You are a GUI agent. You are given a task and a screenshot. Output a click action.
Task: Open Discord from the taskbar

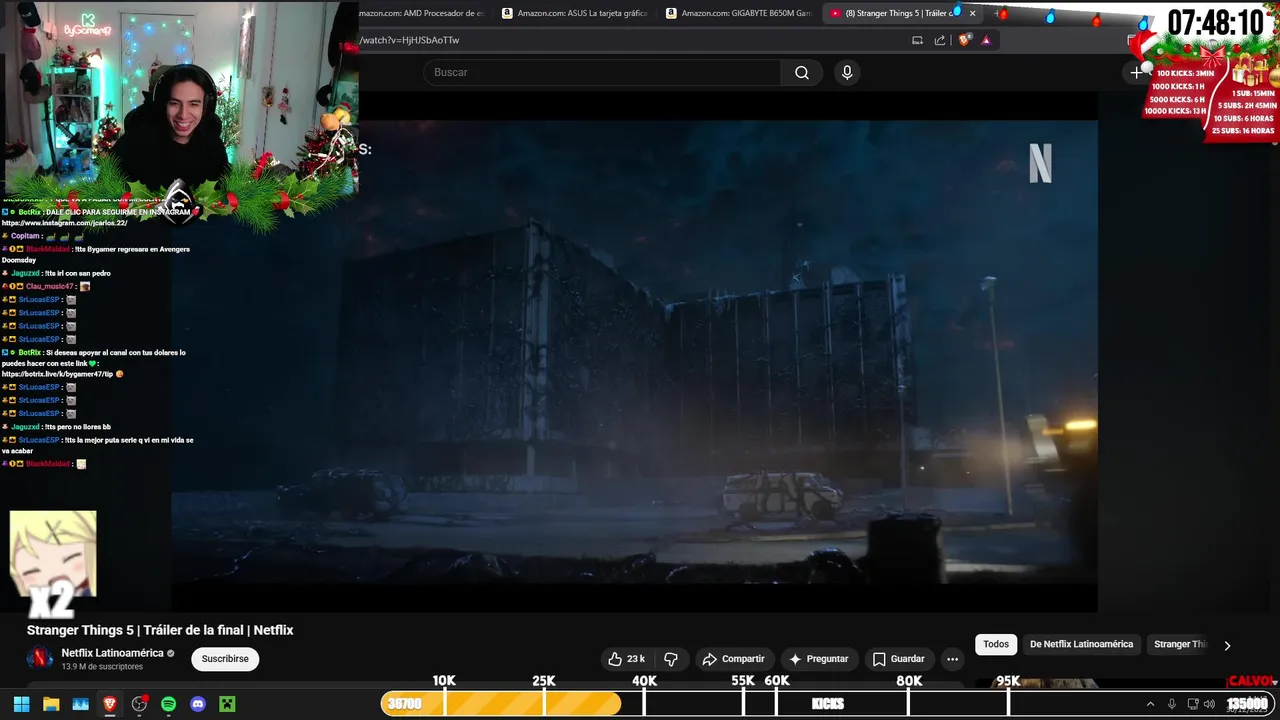click(x=198, y=704)
